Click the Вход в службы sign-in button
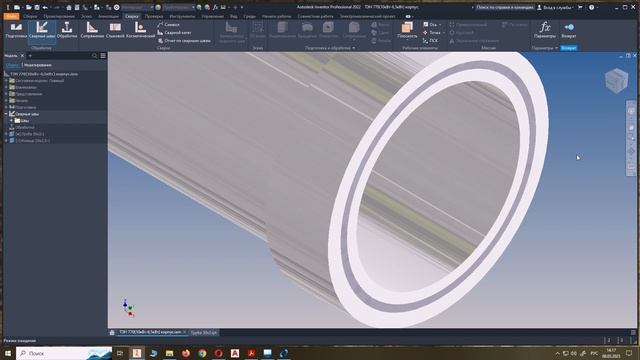The image size is (640, 360). tap(555, 7)
